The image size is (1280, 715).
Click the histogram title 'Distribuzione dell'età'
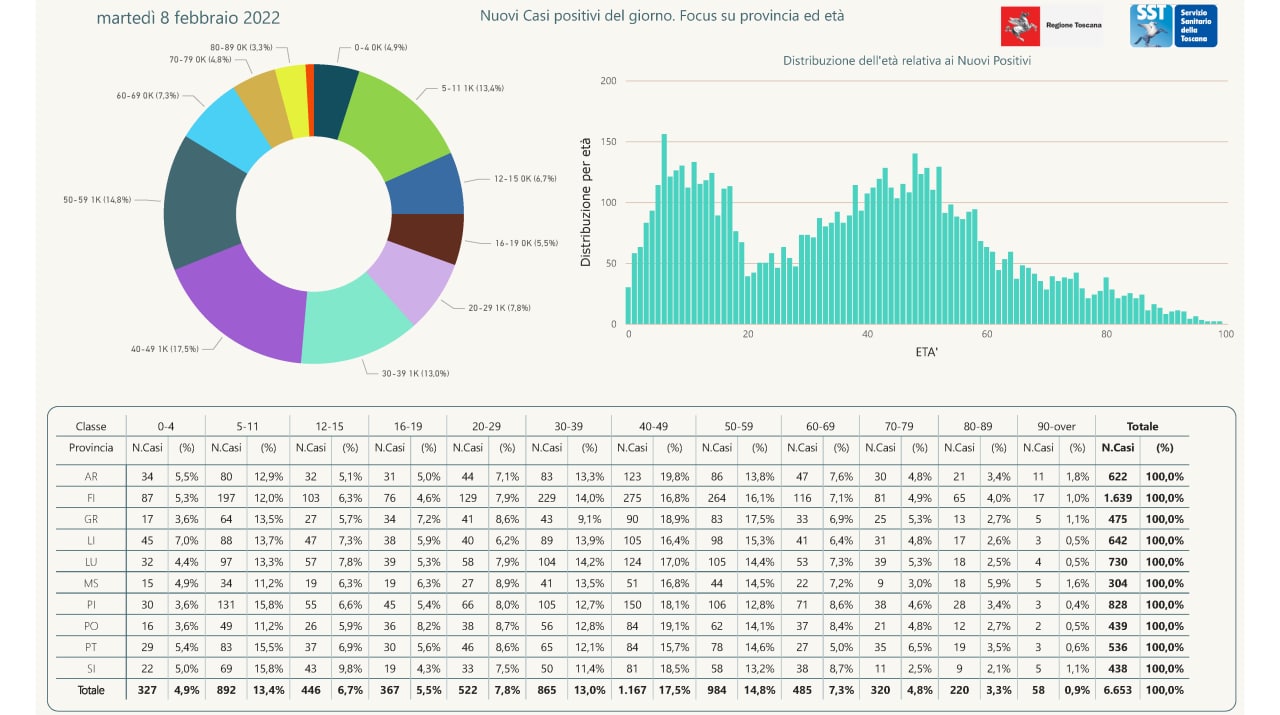tap(907, 61)
